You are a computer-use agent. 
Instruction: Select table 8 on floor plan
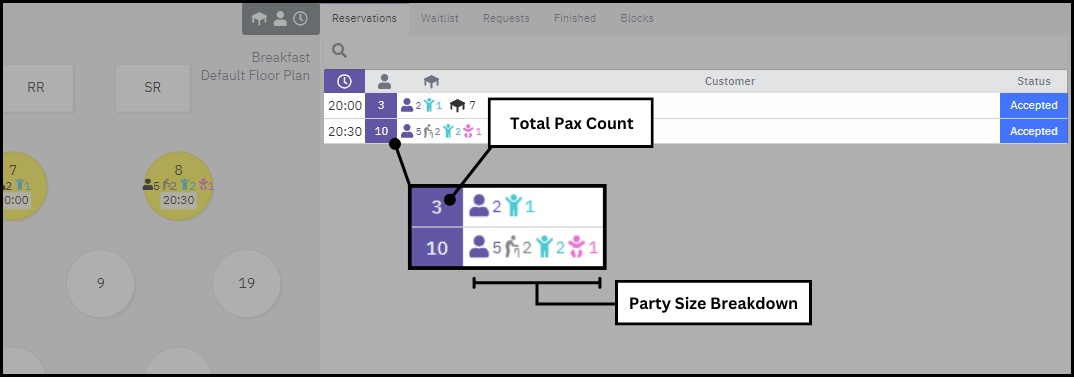tap(178, 186)
